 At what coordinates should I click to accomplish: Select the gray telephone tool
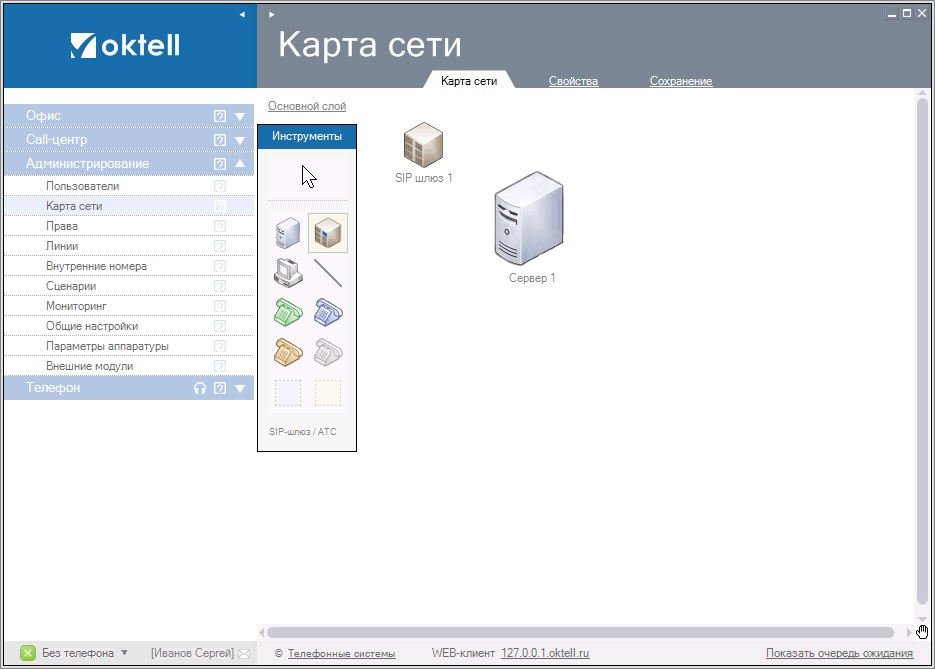click(328, 352)
